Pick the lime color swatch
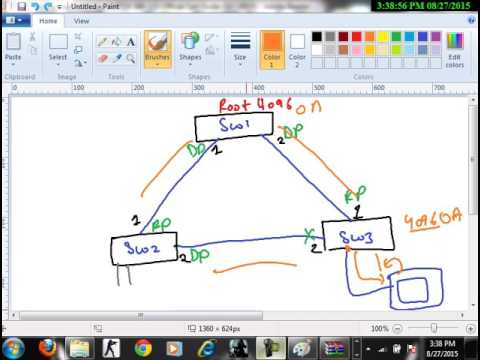This screenshot has height=360, width=480. [x=396, y=50]
